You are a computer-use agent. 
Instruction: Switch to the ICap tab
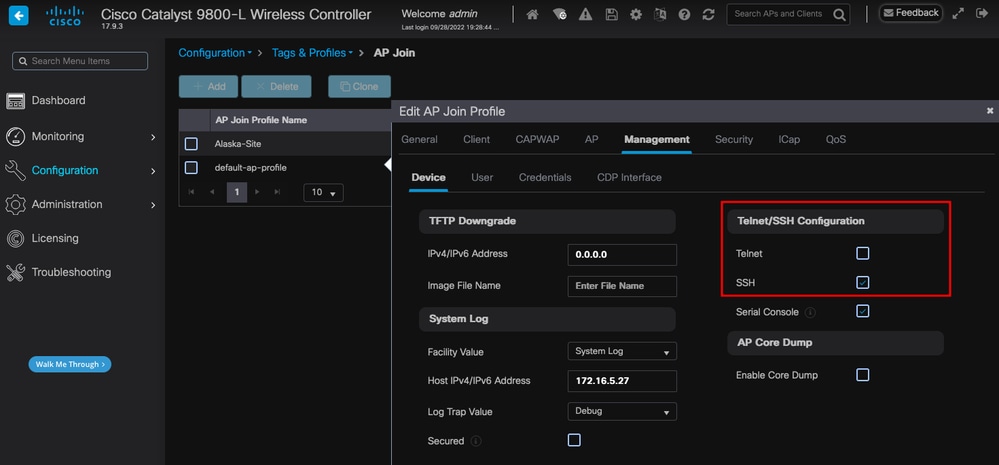789,140
